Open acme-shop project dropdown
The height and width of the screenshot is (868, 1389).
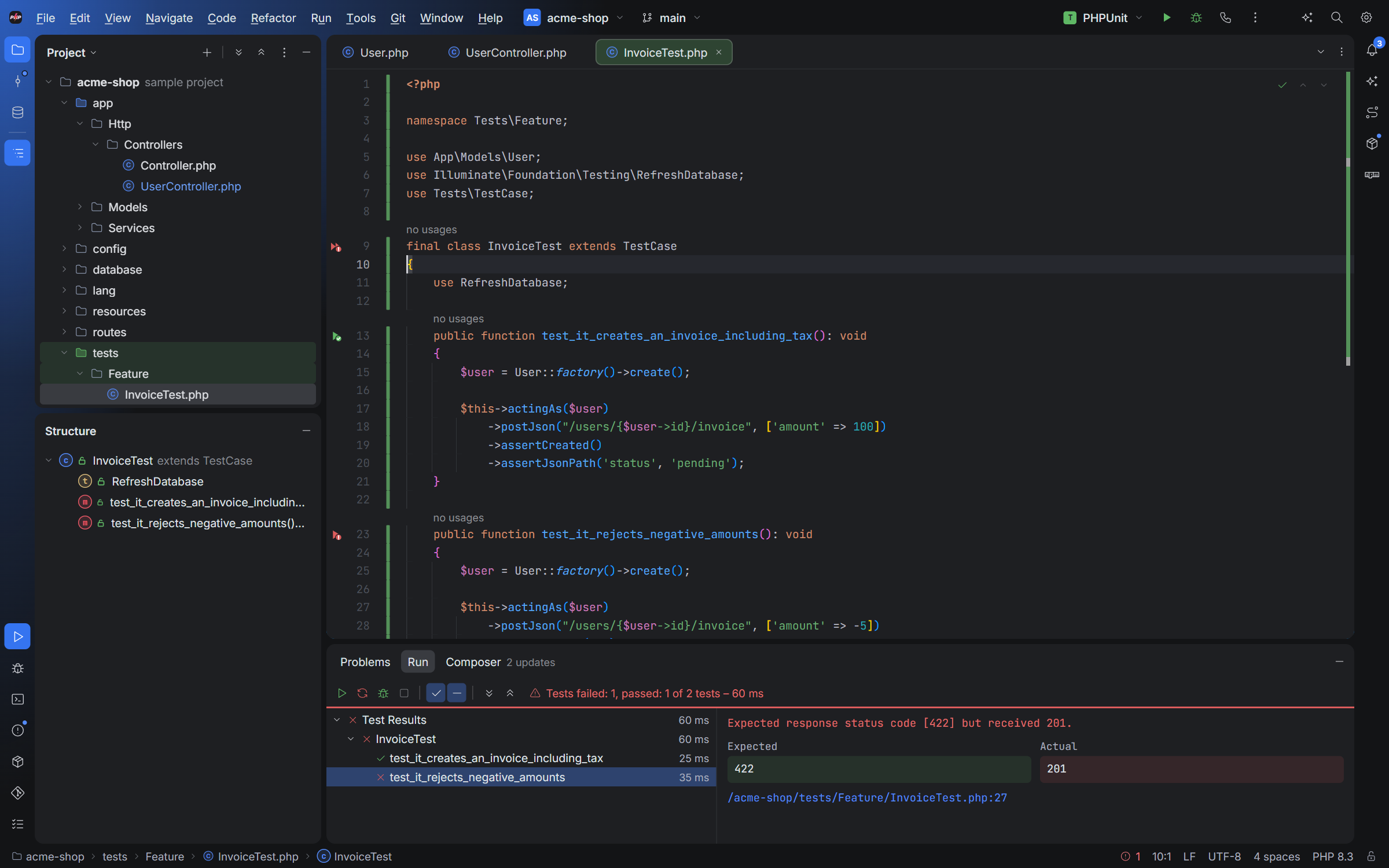[x=574, y=18]
